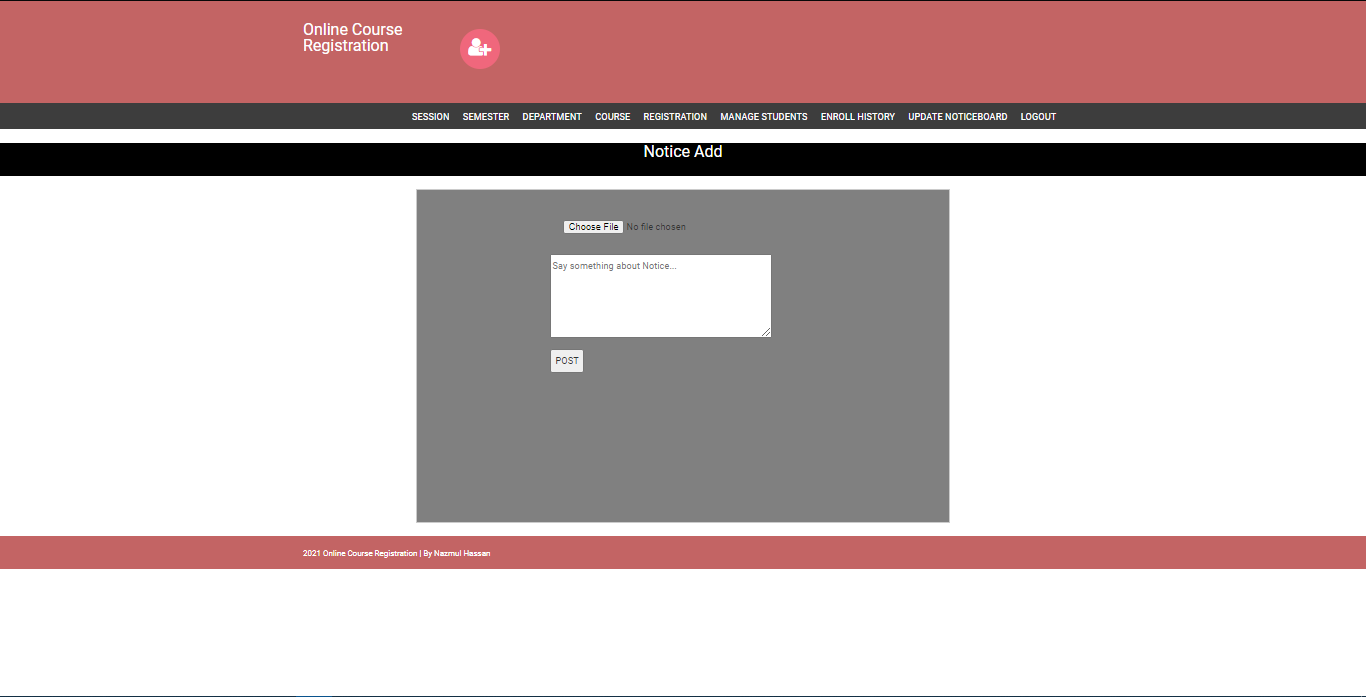Viewport: 1366px width, 697px height.
Task: Open the Semester menu item
Action: pos(486,117)
